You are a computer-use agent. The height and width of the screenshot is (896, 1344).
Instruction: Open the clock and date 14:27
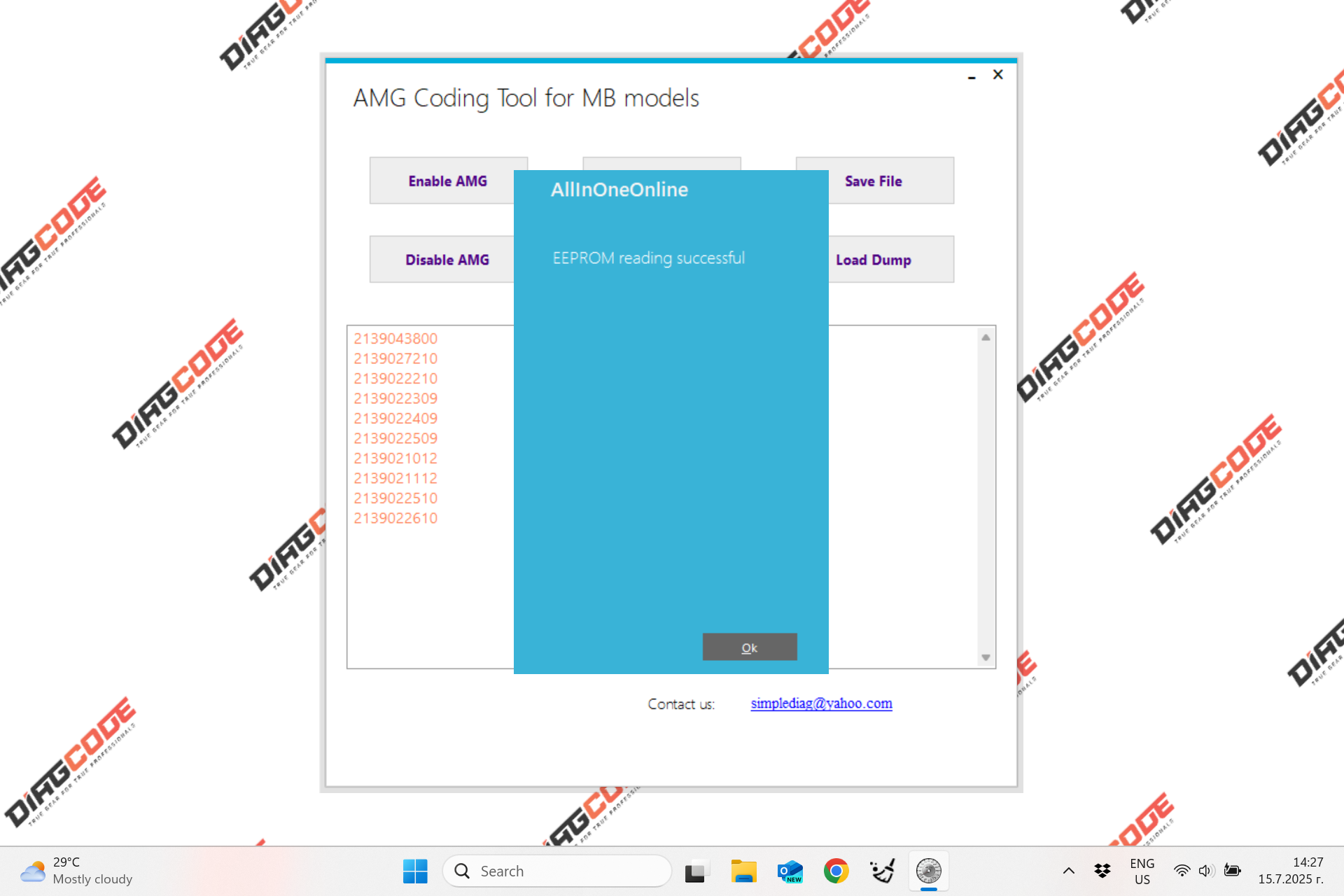click(x=1291, y=871)
